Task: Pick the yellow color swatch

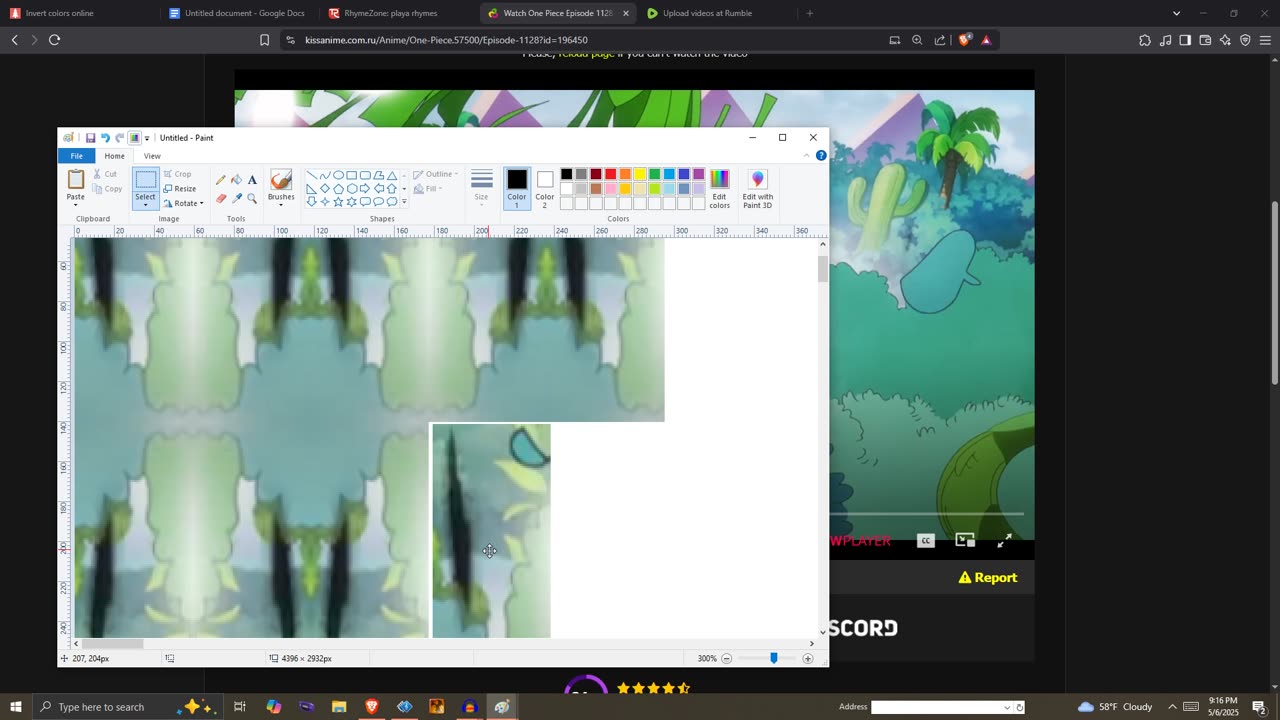Action: (x=640, y=174)
